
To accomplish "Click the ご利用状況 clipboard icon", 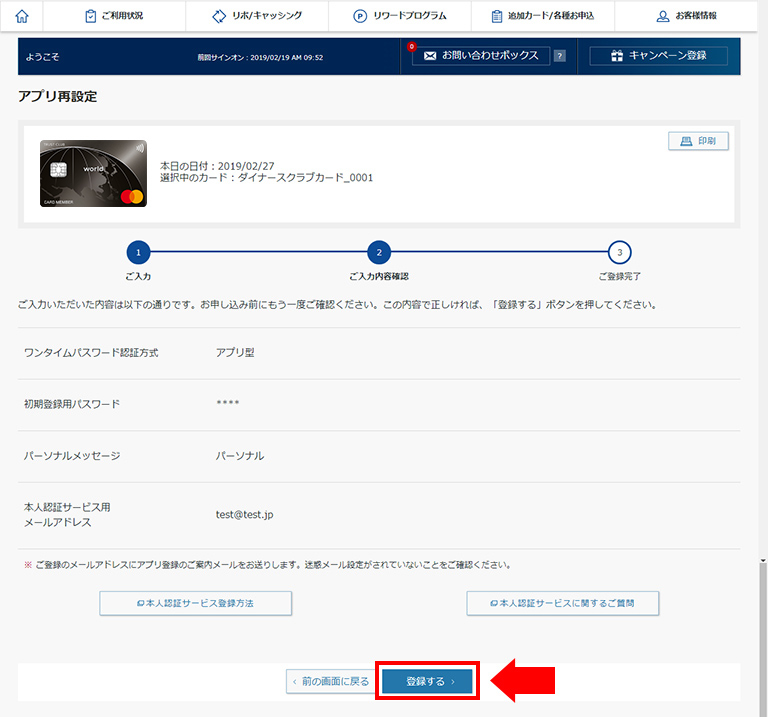I will tap(91, 16).
